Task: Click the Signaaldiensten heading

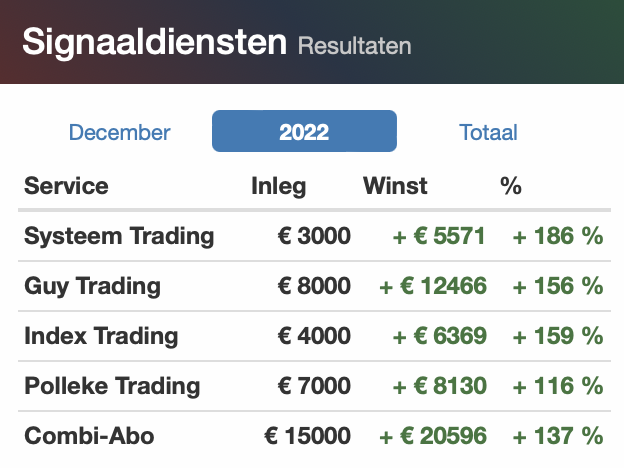Action: click(x=154, y=42)
